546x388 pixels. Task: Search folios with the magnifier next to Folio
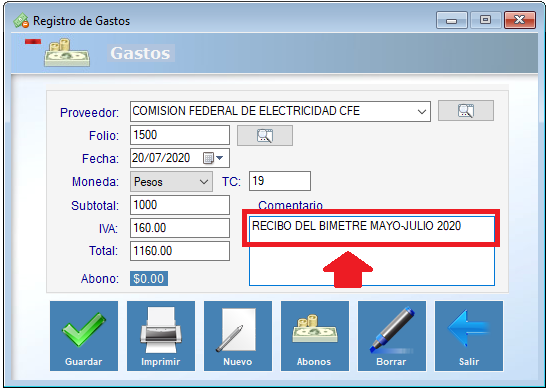265,135
